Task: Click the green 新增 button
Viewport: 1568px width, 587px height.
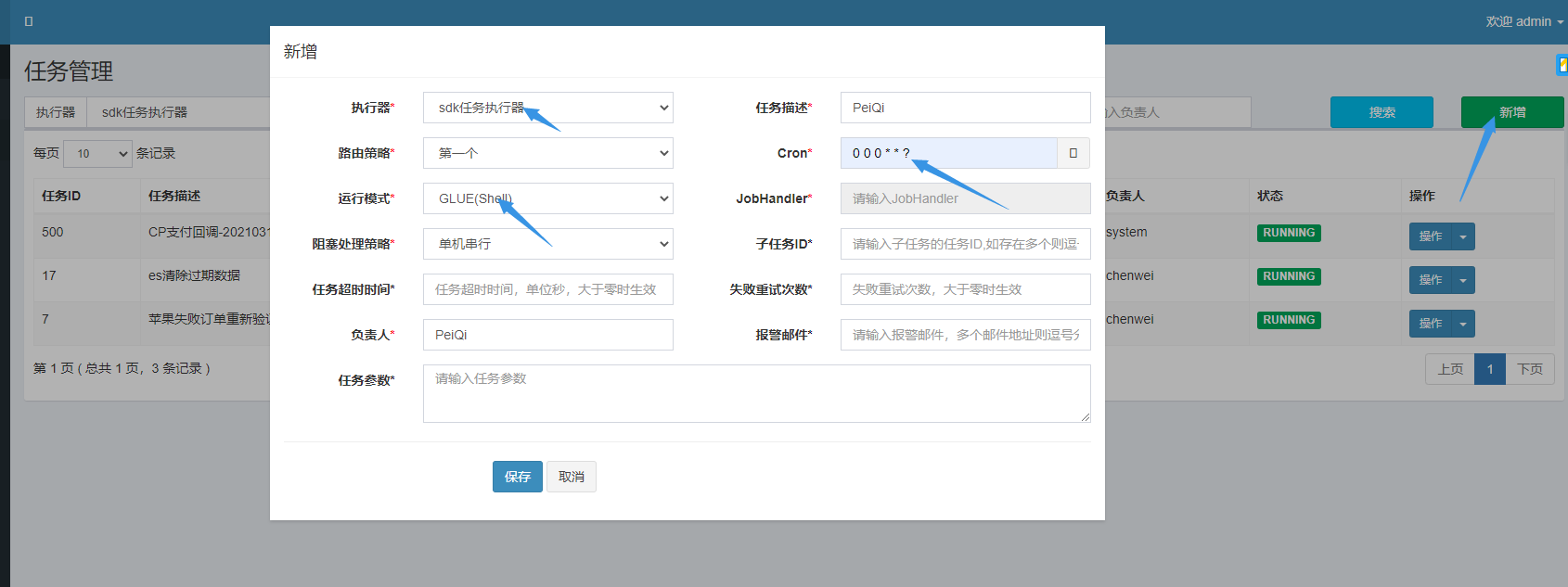Action: point(1511,112)
